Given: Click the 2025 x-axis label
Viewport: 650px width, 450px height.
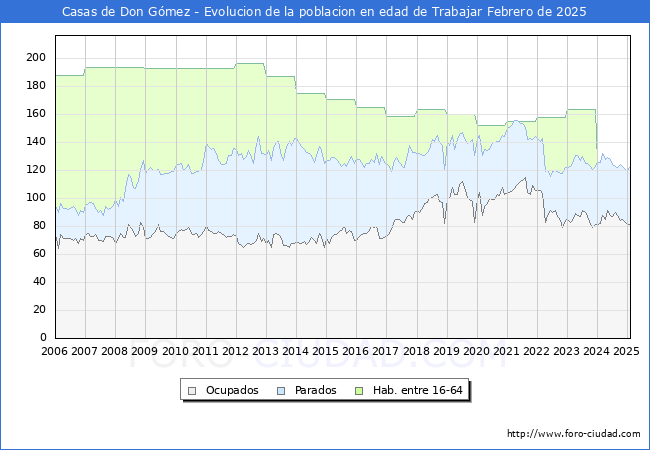Looking at the screenshot, I should pos(626,351).
